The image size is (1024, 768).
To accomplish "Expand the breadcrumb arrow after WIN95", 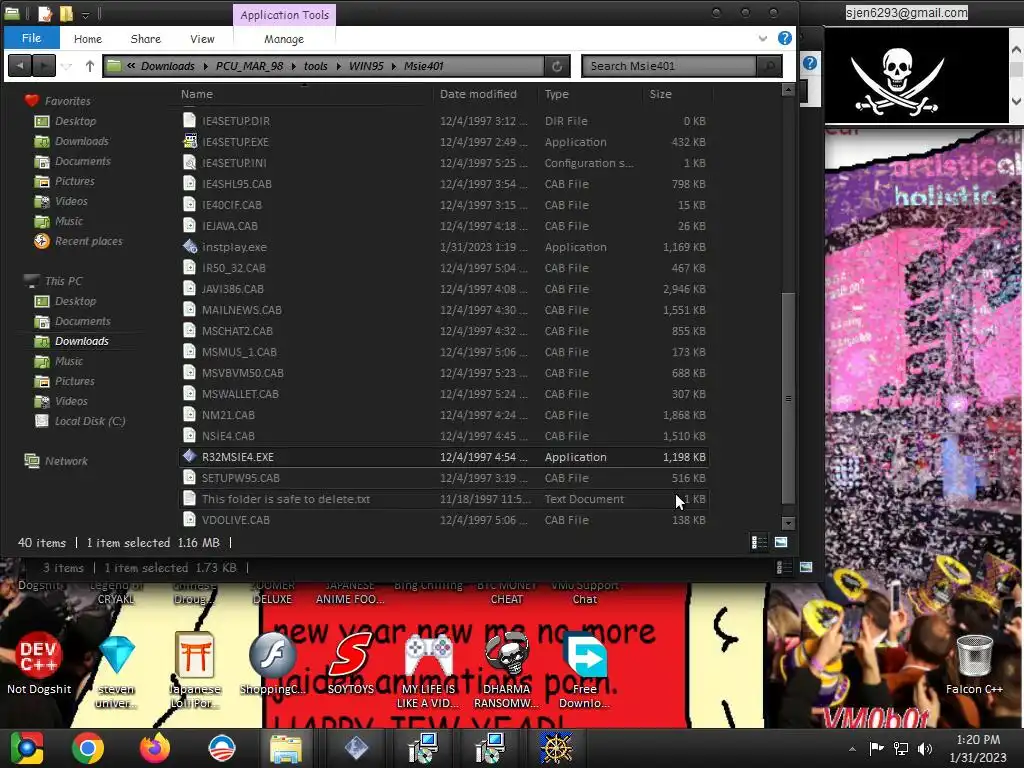I will (394, 66).
